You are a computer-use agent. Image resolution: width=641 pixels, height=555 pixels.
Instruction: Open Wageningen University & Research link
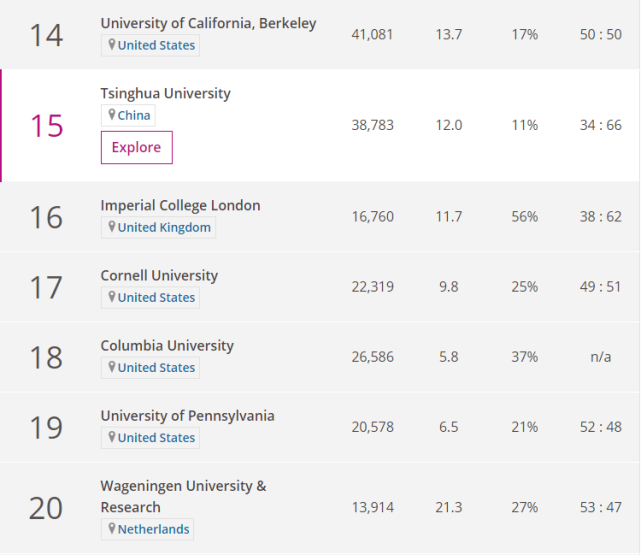[183, 486]
